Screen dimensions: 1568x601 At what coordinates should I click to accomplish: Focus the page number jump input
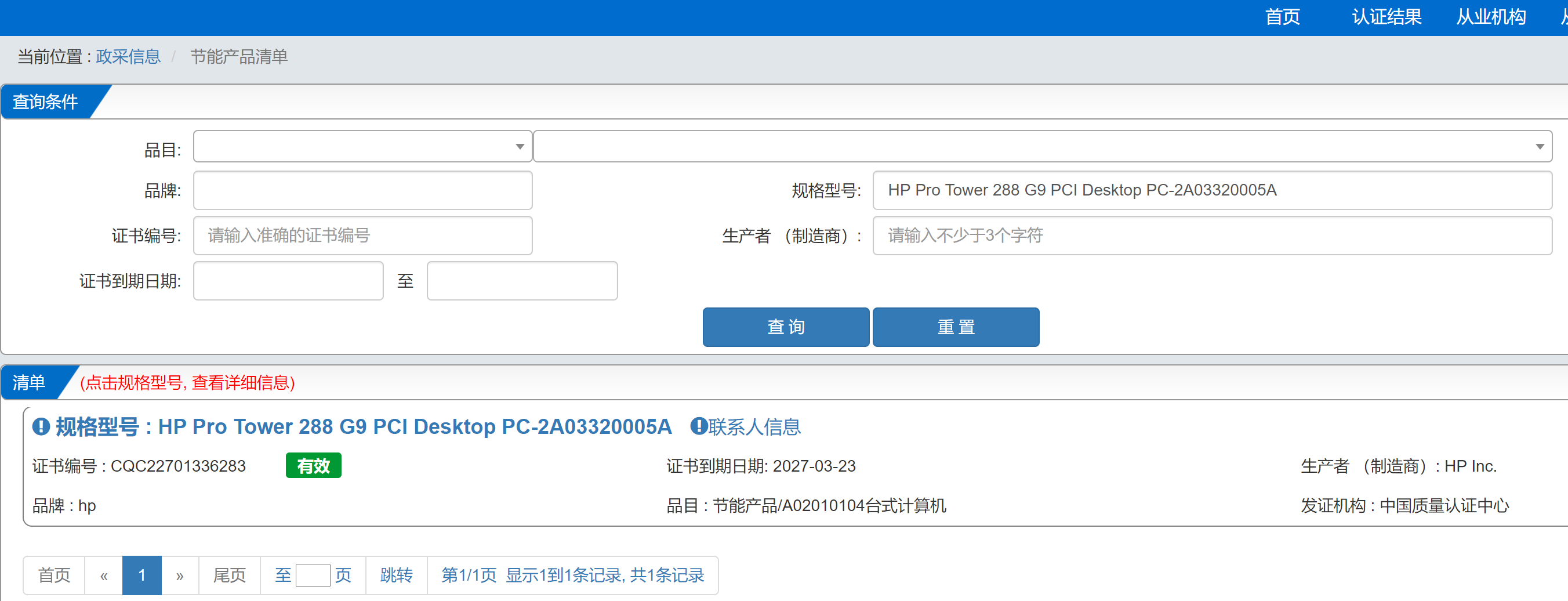[x=313, y=575]
